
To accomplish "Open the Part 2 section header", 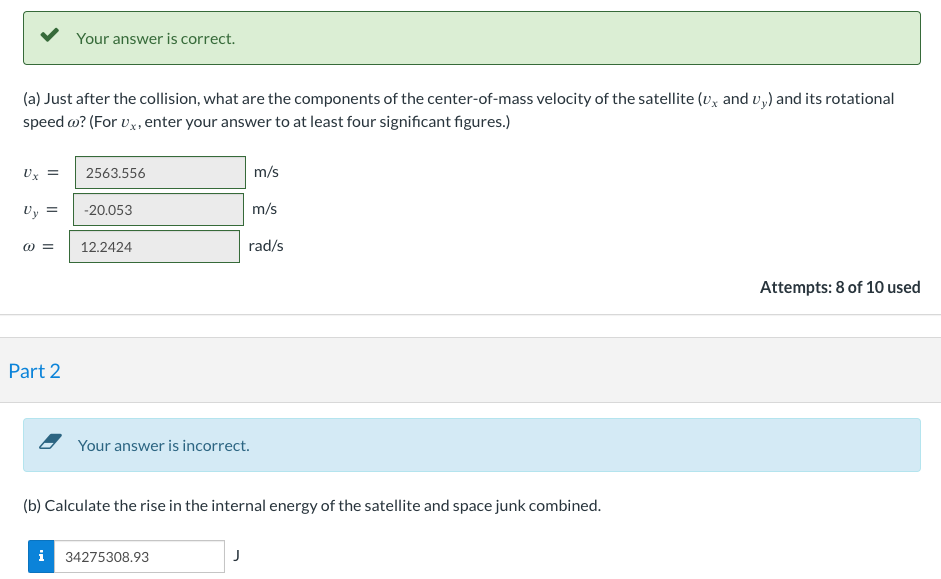I will 34,371.
